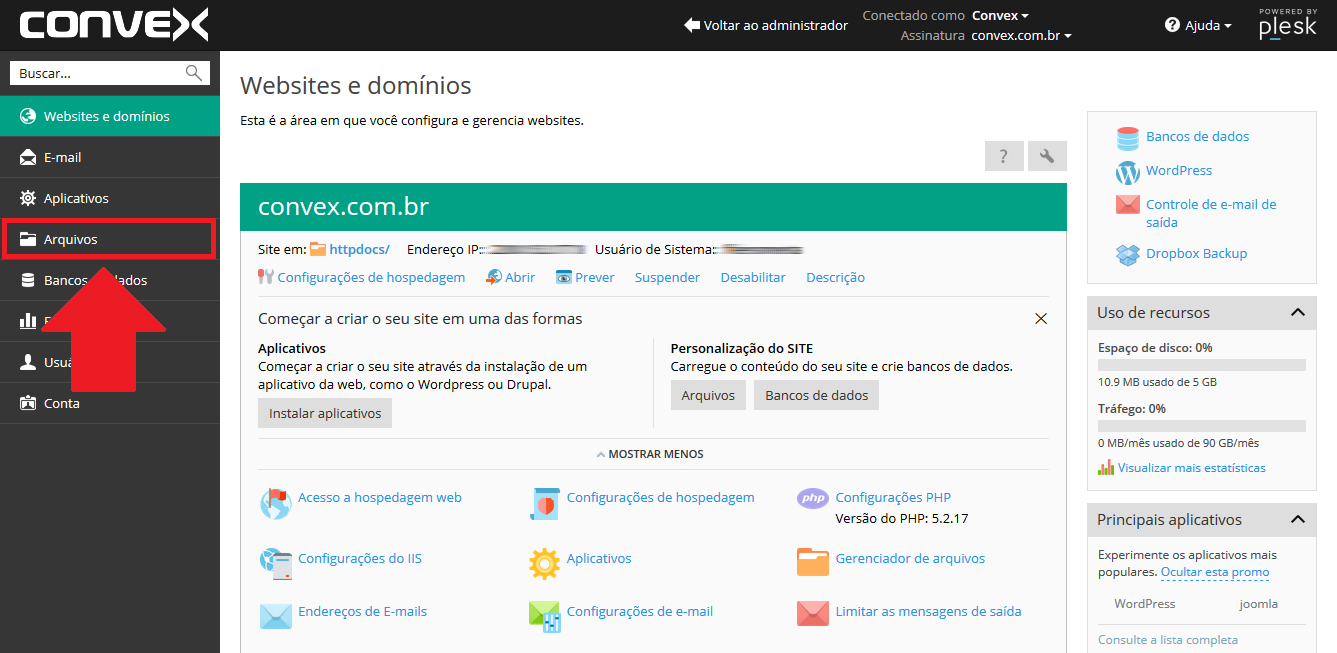Image resolution: width=1337 pixels, height=653 pixels.
Task: Click the Arquivos folder icon in sidebar
Action: pos(28,239)
